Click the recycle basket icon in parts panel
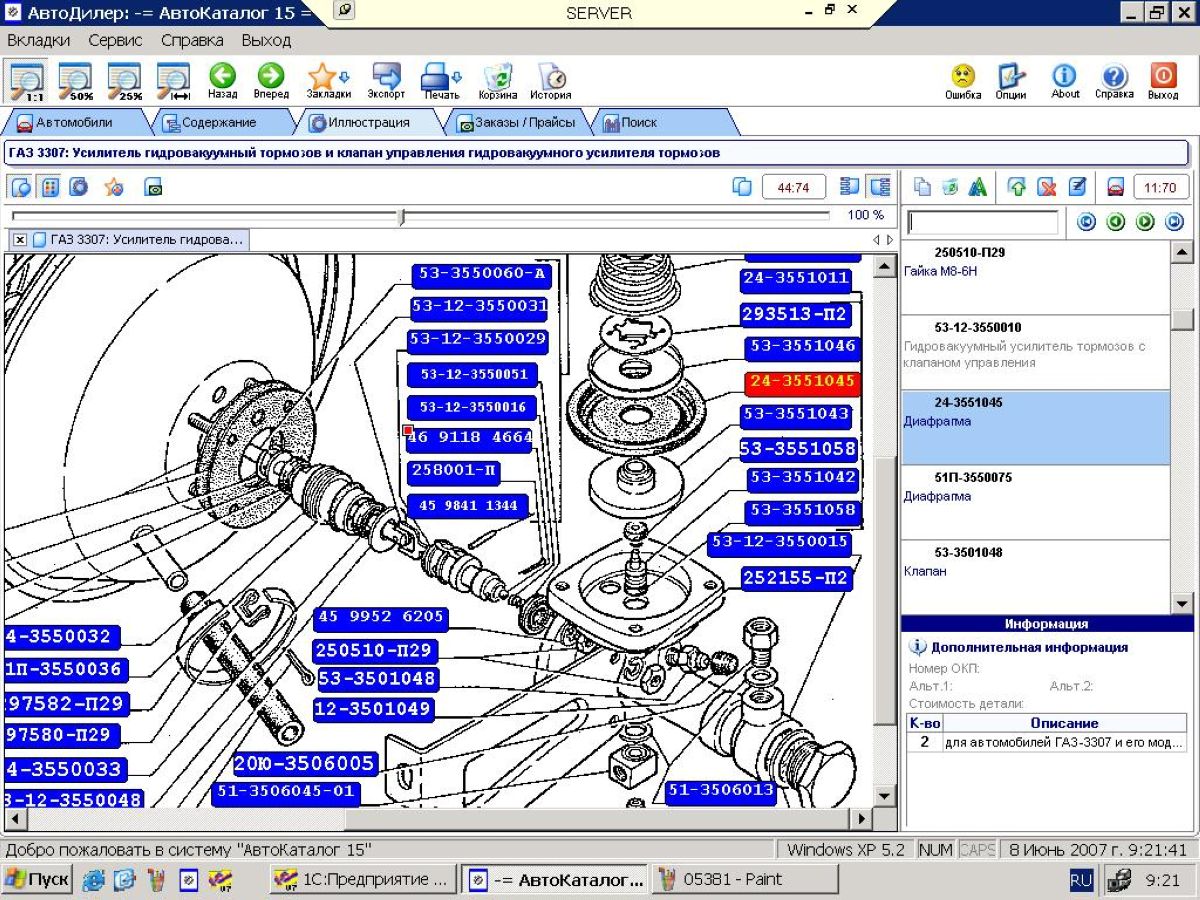This screenshot has height=900, width=1200. click(950, 187)
